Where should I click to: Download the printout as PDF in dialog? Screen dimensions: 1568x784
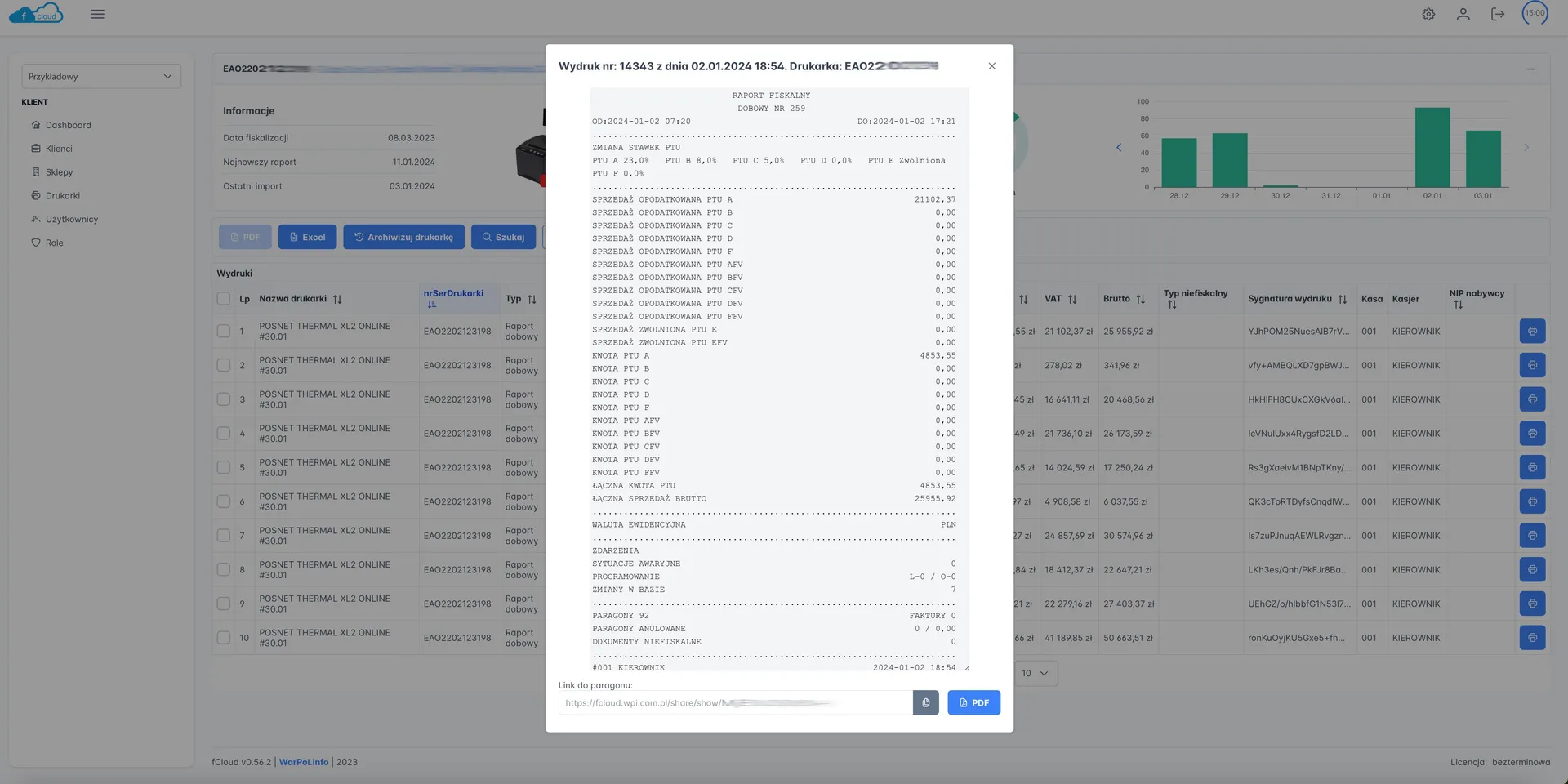pyautogui.click(x=973, y=702)
